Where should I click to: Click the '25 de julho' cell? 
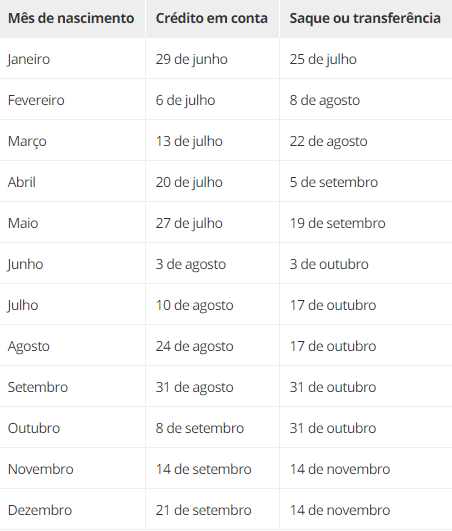coord(323,60)
